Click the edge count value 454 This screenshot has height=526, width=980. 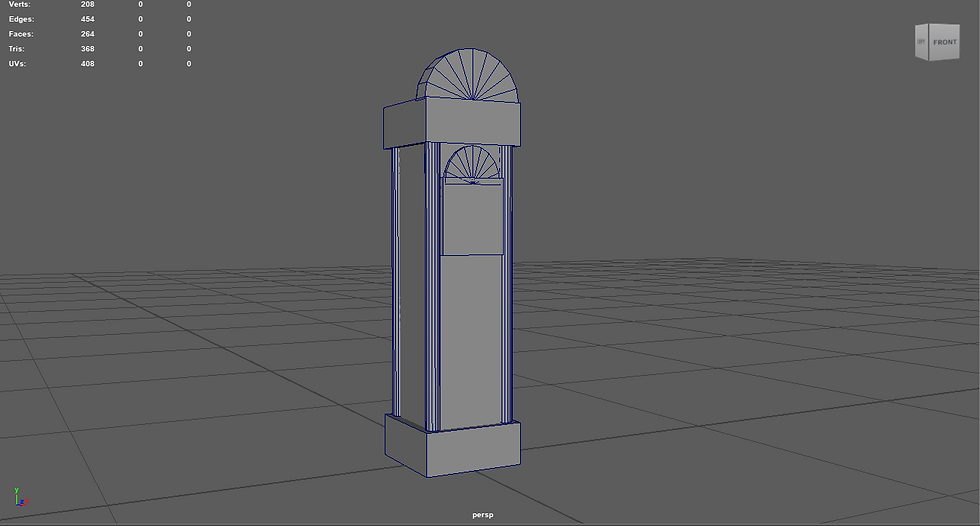tap(88, 19)
